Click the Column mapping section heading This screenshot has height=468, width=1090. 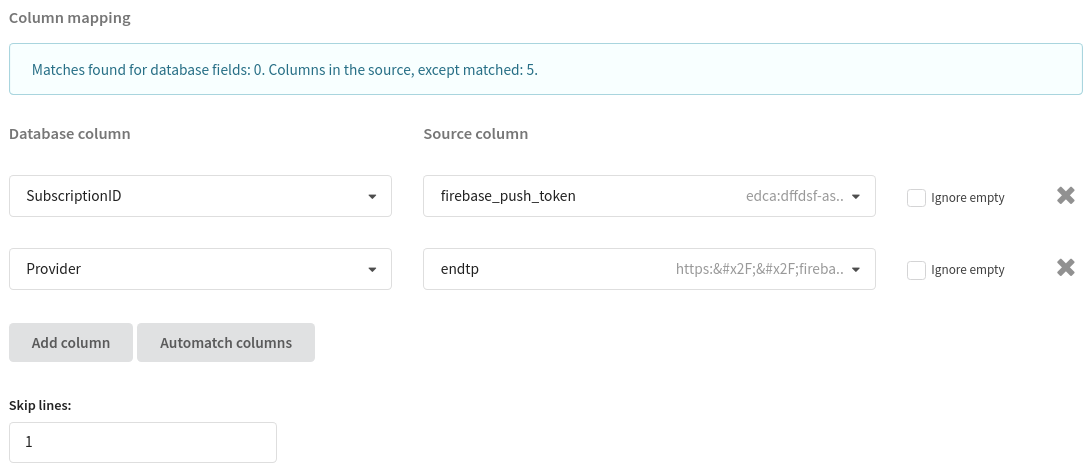pyautogui.click(x=69, y=18)
